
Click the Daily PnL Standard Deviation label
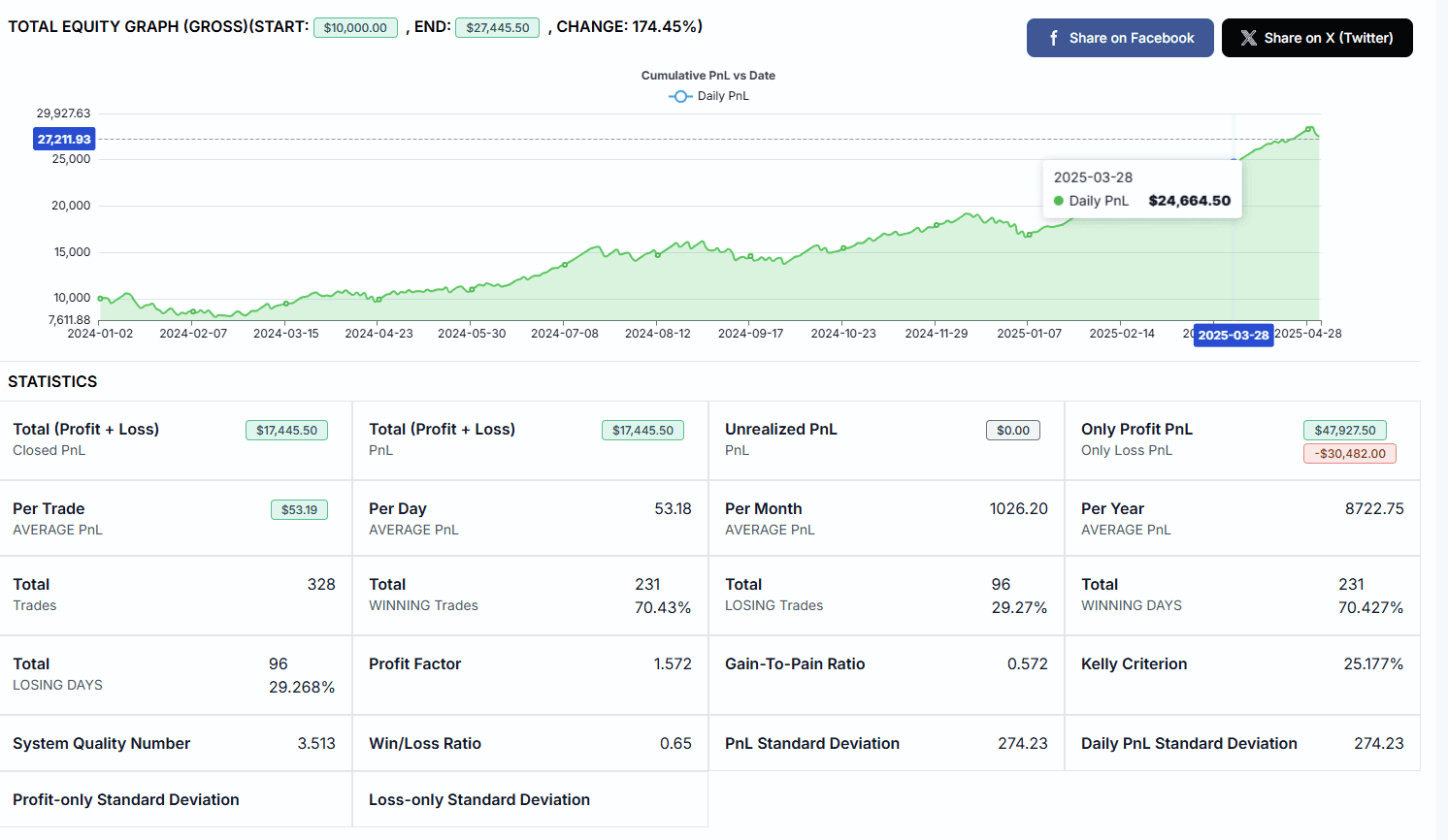pos(1189,744)
